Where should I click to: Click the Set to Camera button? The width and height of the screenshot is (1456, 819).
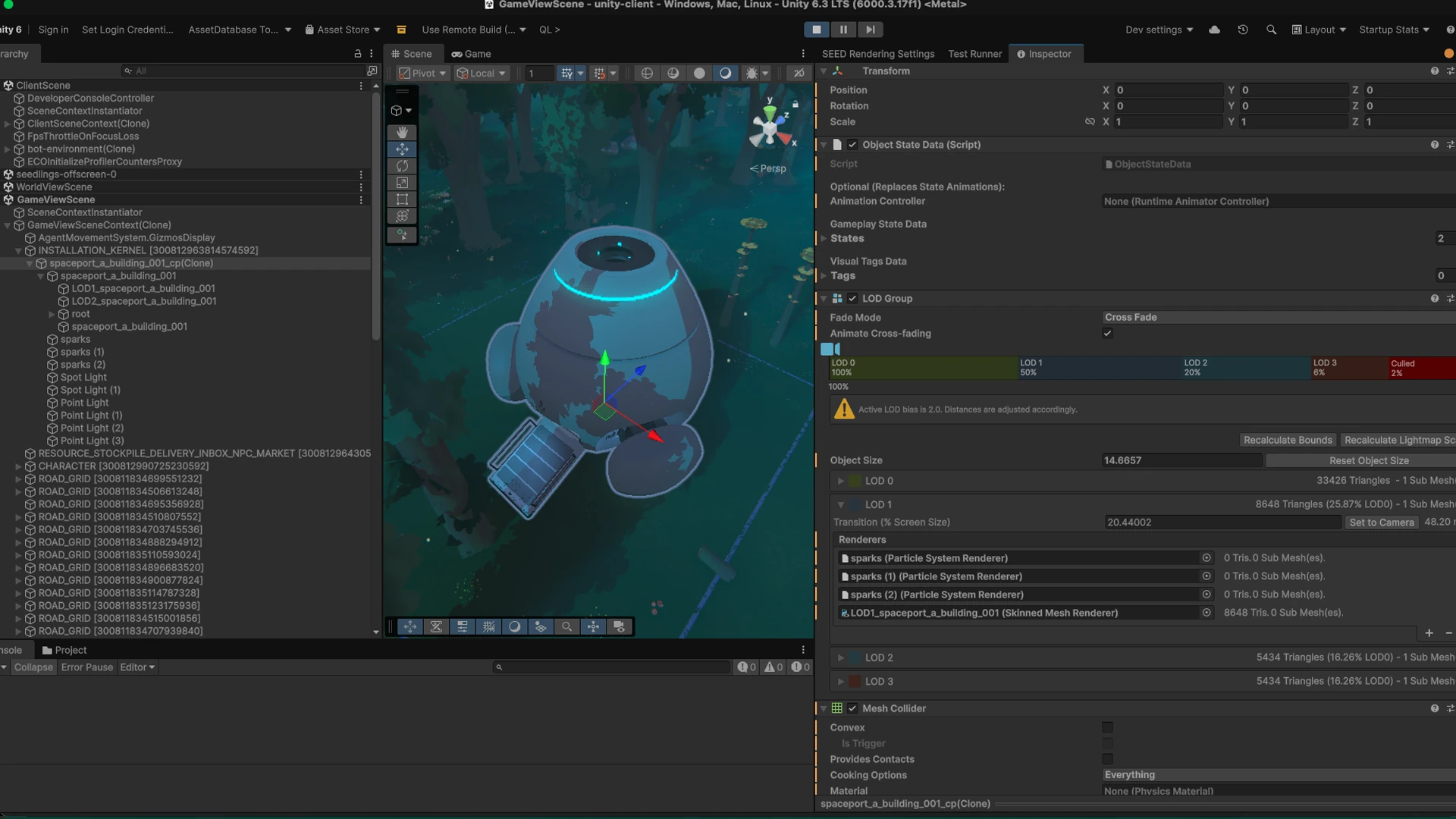pos(1381,522)
